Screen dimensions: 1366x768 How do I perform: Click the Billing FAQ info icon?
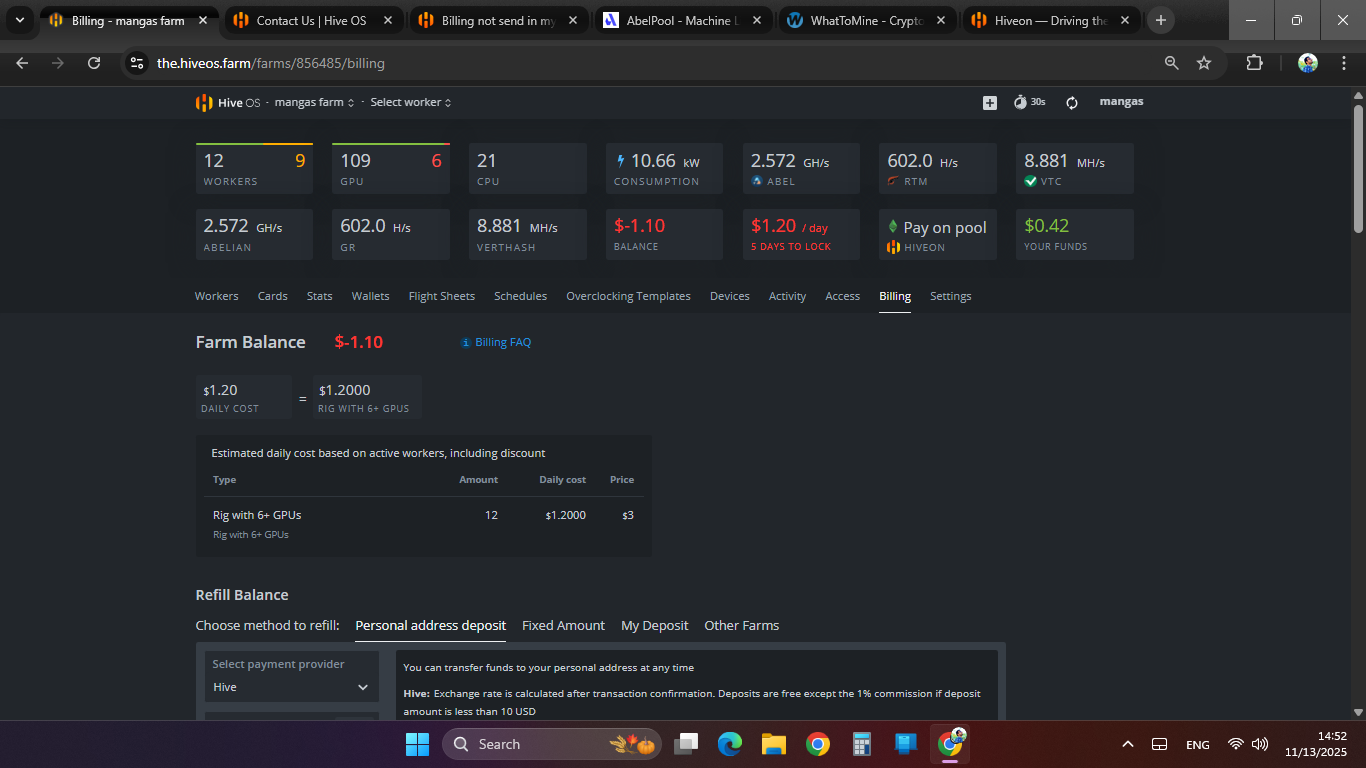click(465, 343)
